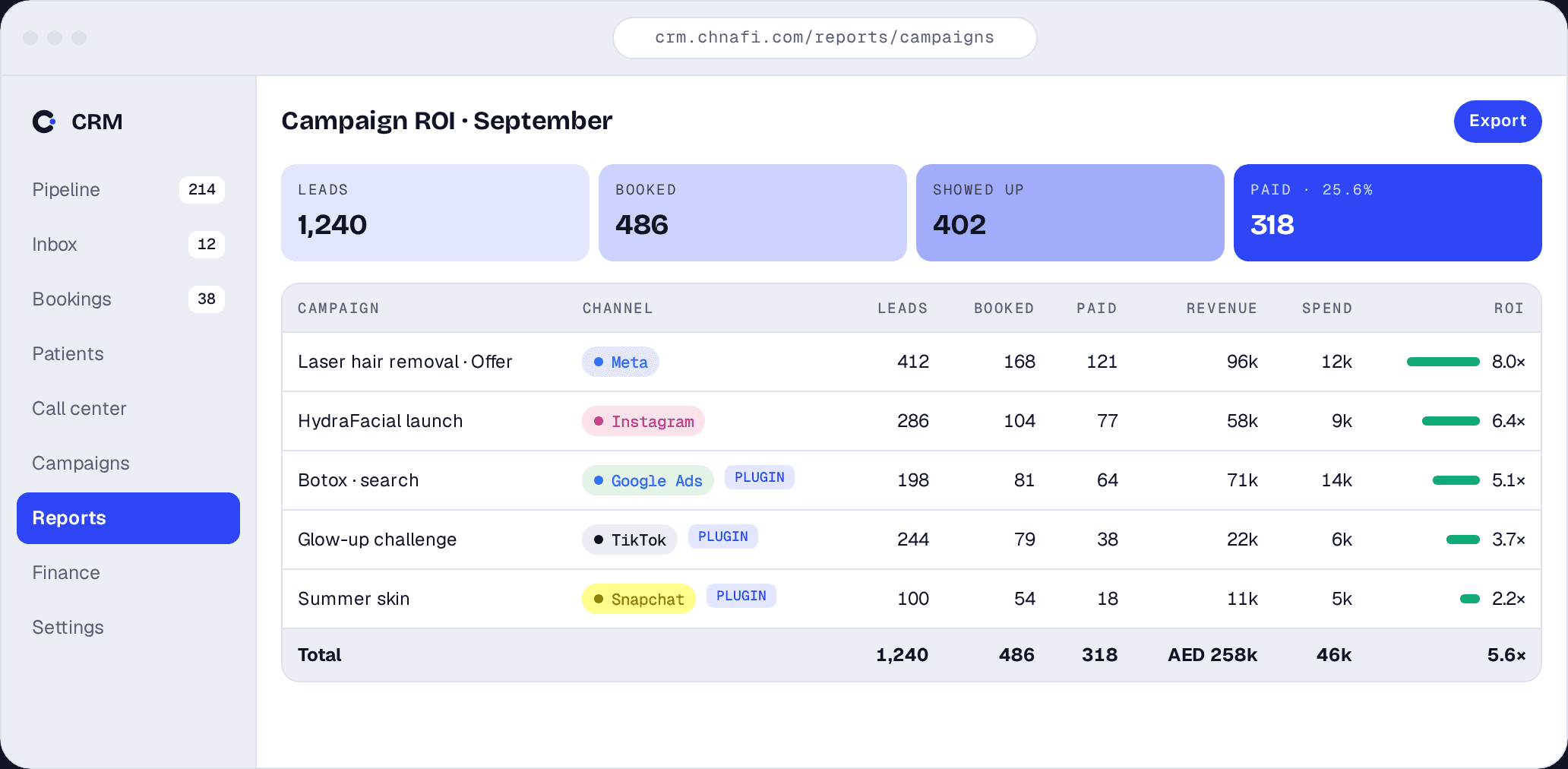Viewport: 1568px width, 769px height.
Task: Click the Inbox count badge 12
Action: (207, 245)
